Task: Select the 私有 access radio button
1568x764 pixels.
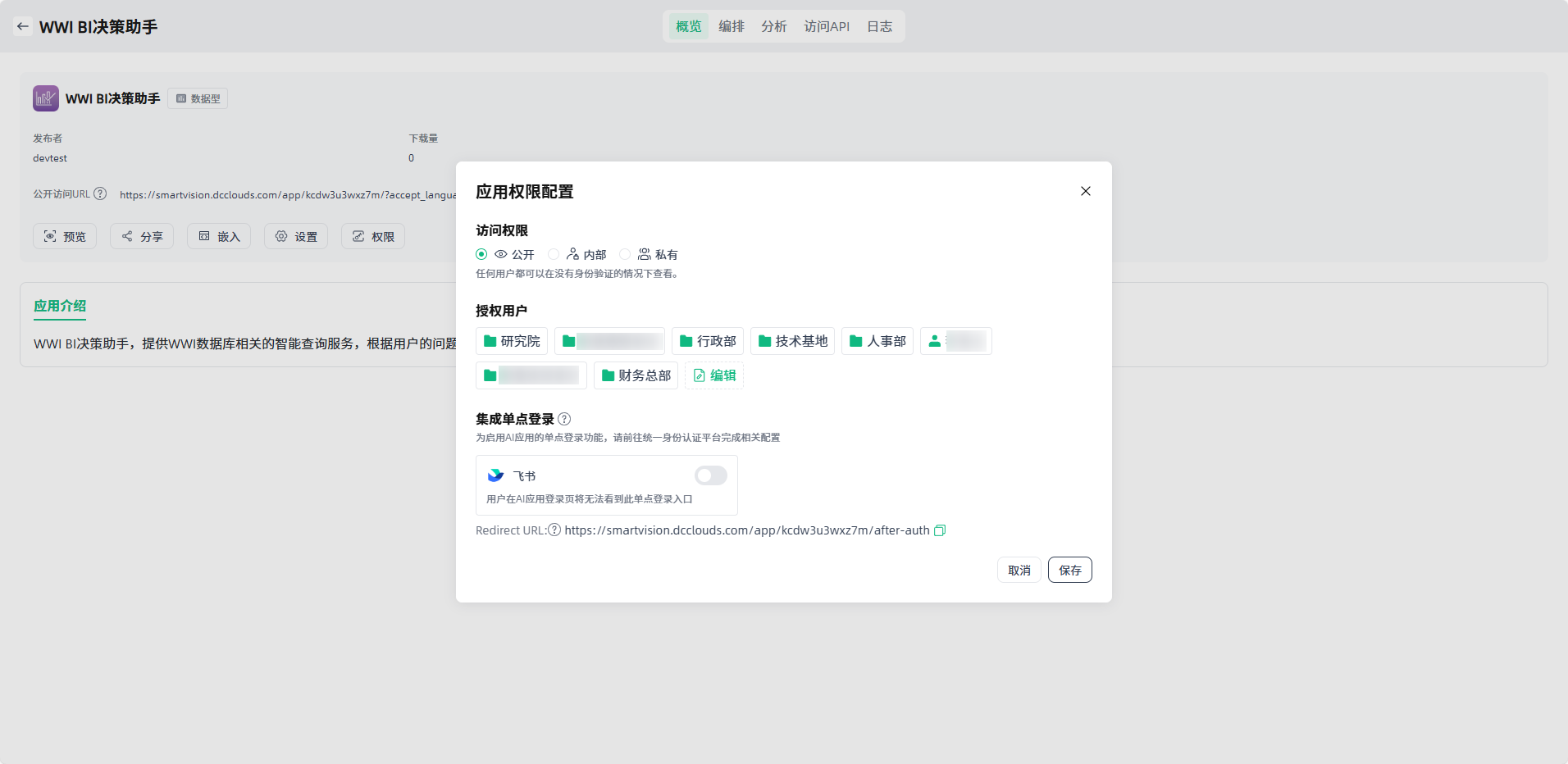Action: 625,254
